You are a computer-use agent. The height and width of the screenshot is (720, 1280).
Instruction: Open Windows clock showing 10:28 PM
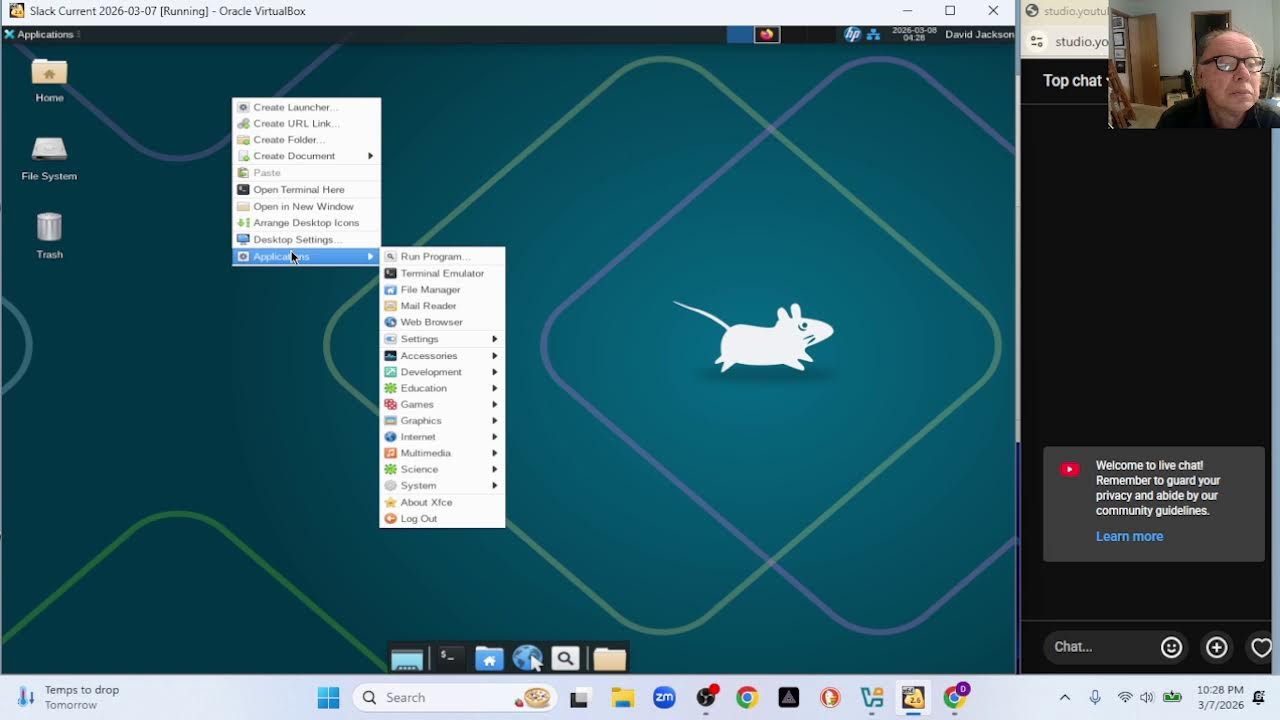(1219, 698)
